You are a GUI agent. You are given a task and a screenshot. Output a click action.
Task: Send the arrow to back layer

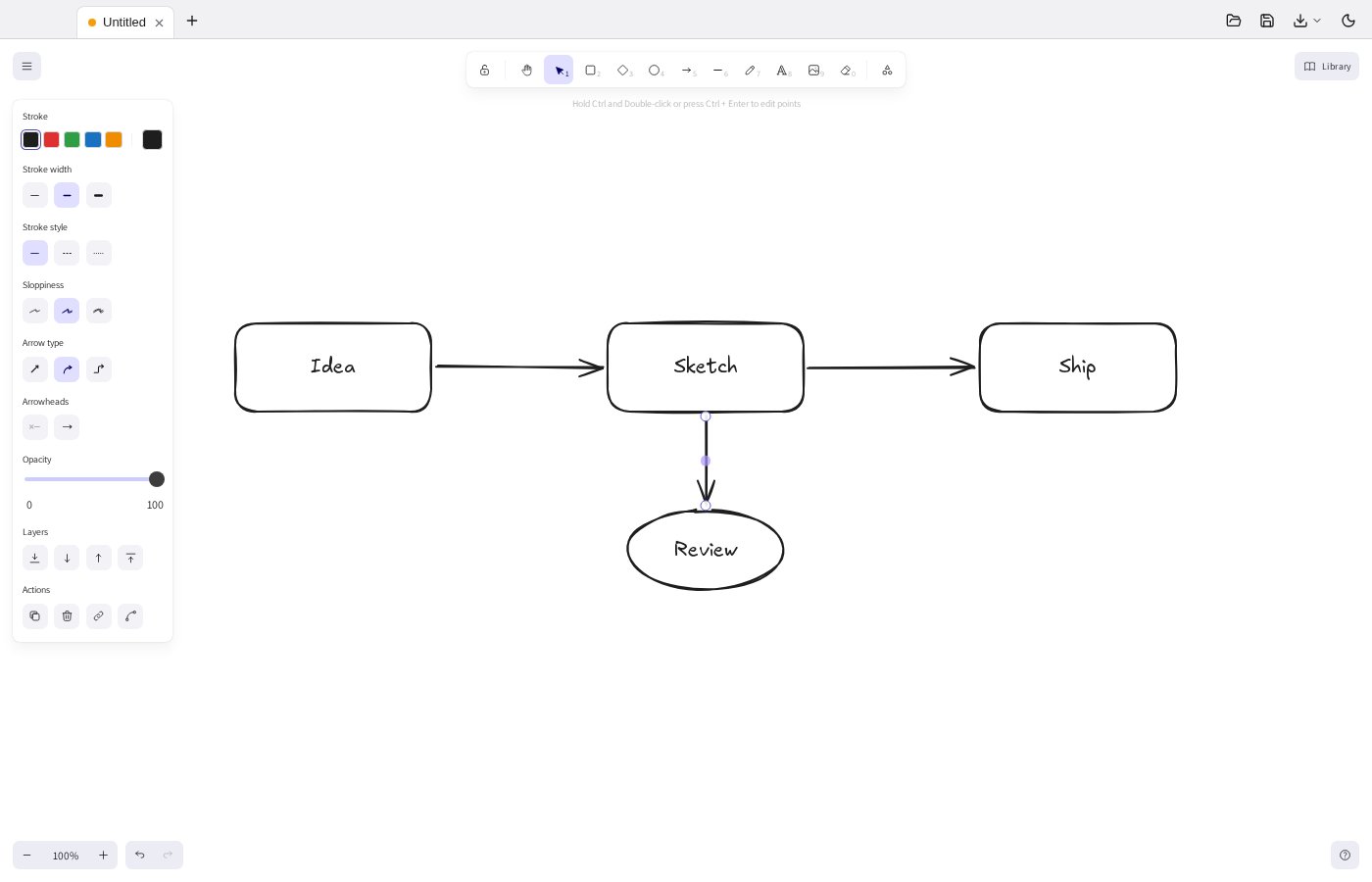(x=35, y=559)
